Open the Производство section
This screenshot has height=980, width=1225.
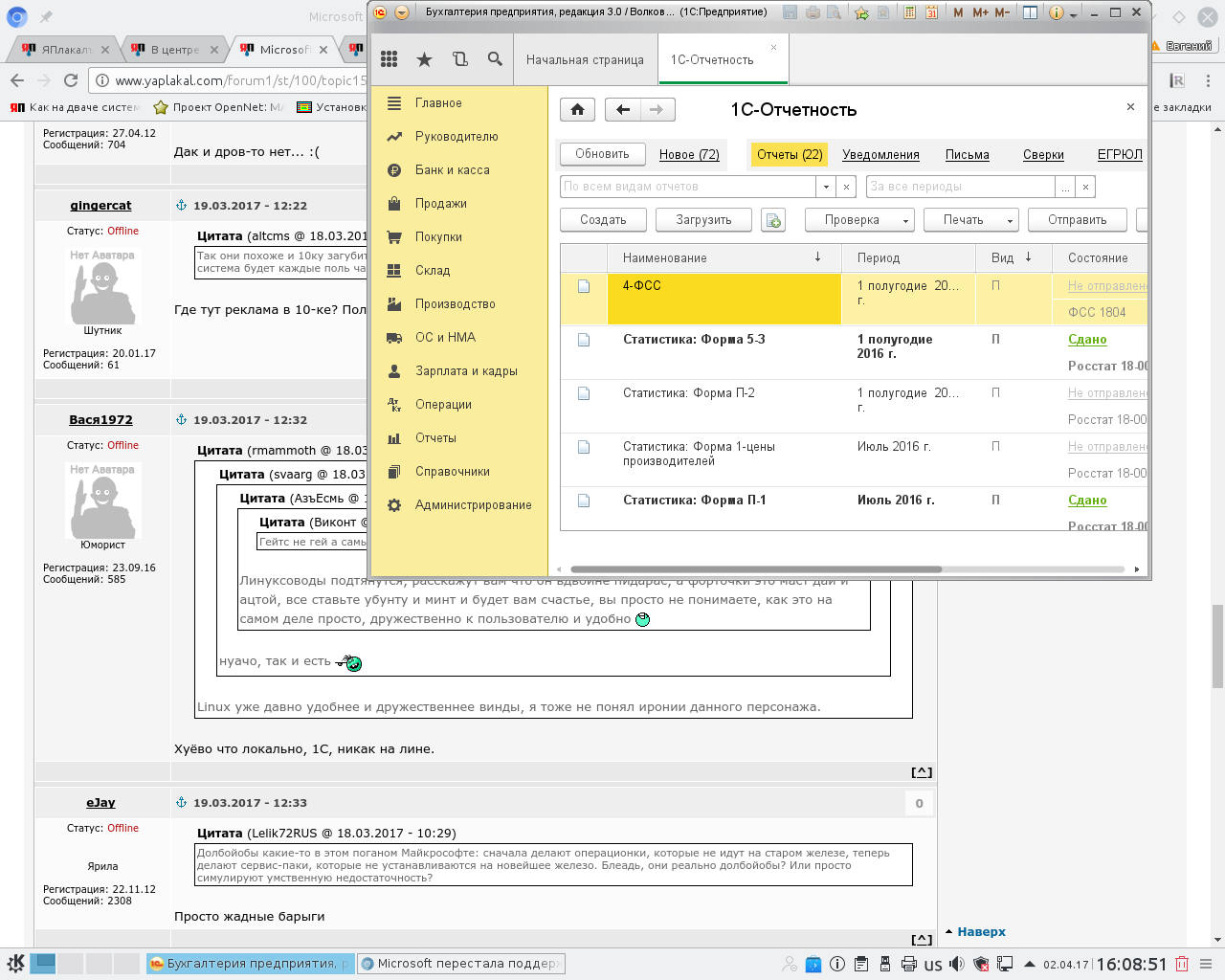tap(456, 304)
